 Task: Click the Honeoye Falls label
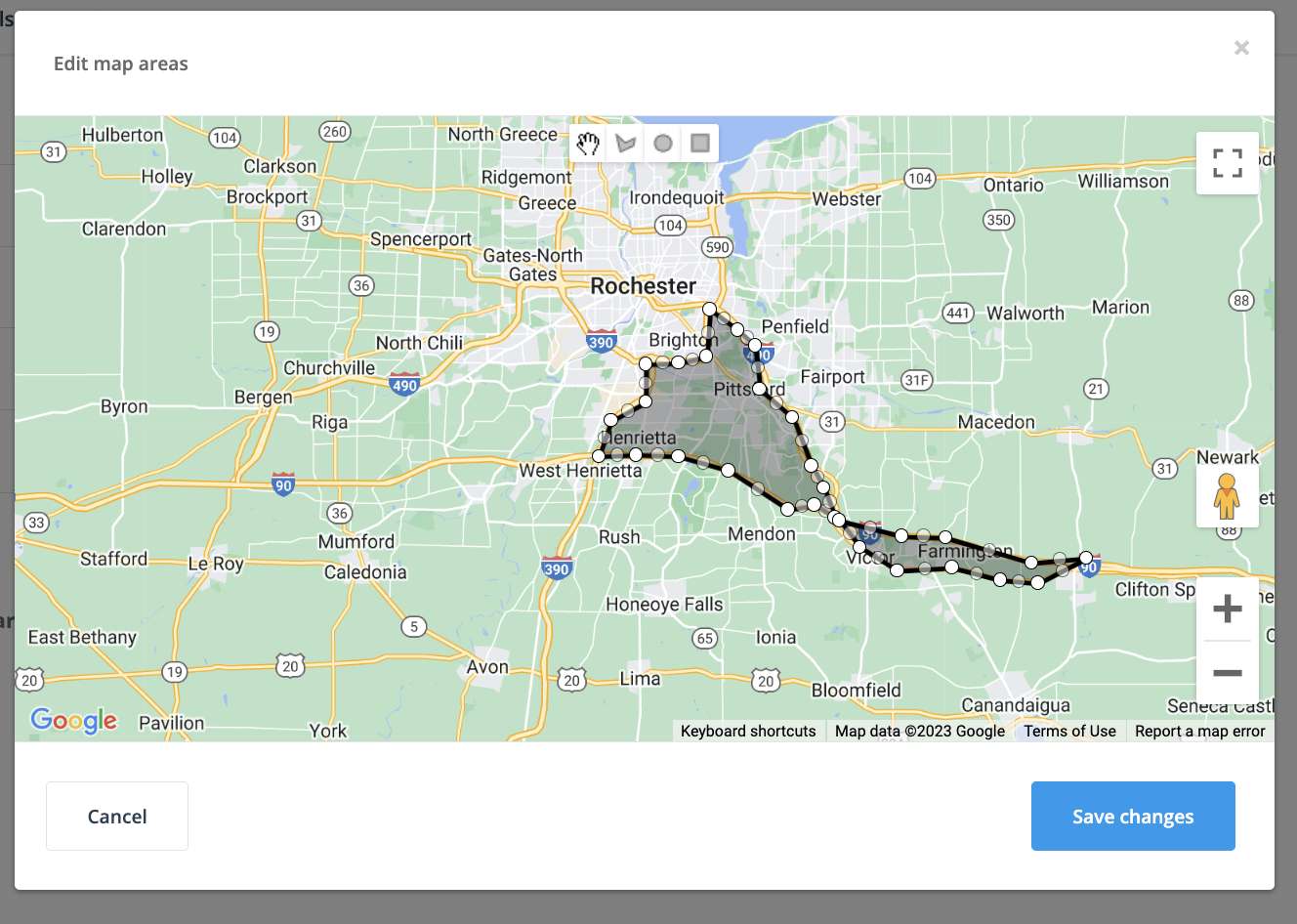(x=664, y=605)
